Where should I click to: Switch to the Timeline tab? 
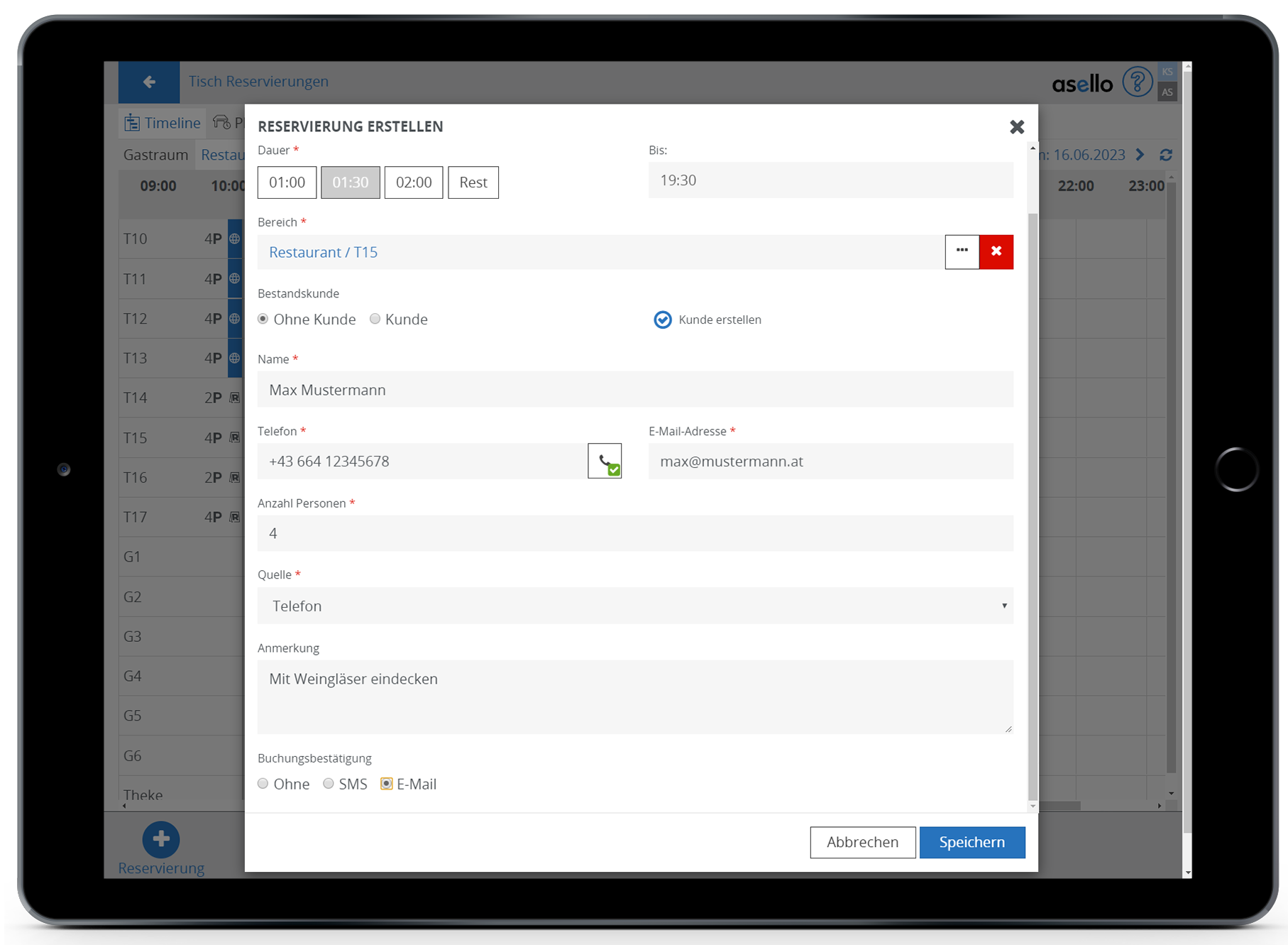[163, 123]
